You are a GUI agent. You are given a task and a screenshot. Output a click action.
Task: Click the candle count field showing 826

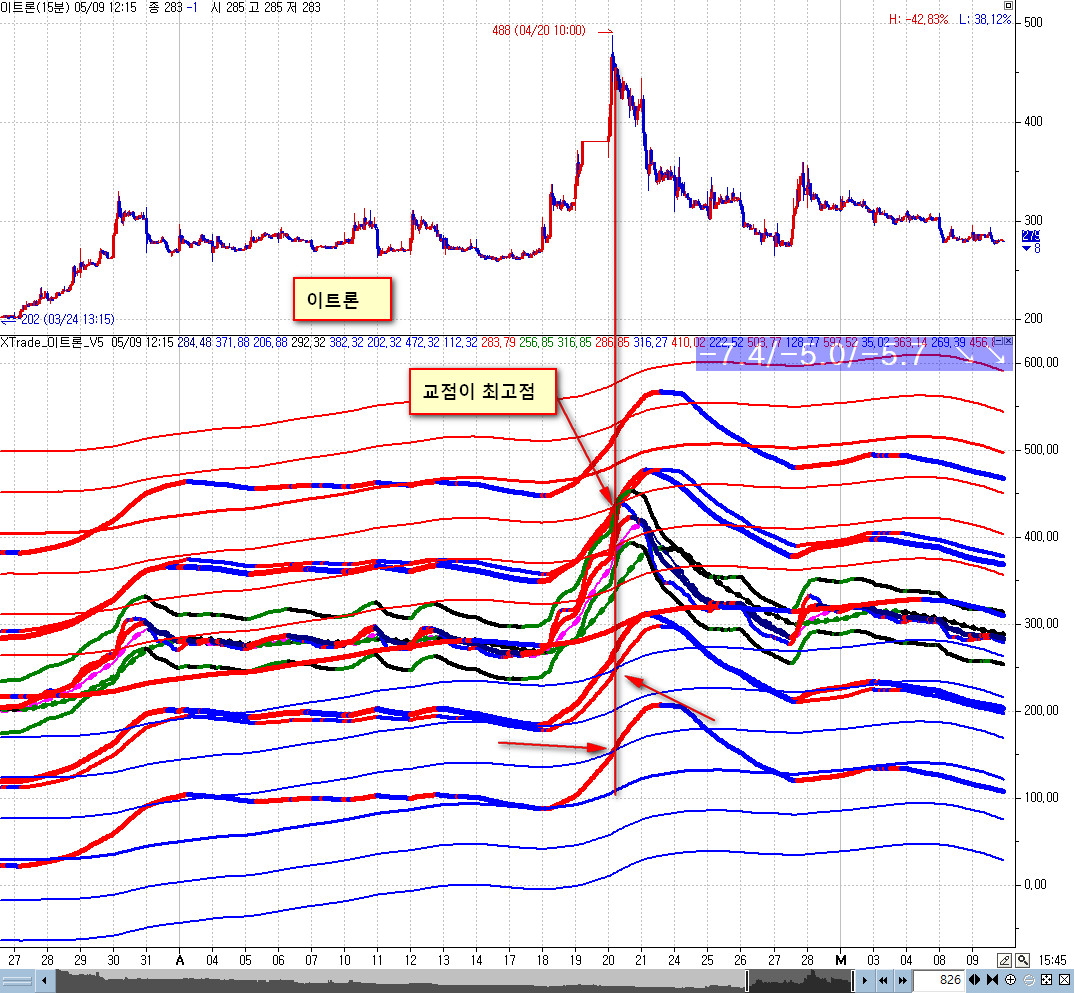coord(938,979)
